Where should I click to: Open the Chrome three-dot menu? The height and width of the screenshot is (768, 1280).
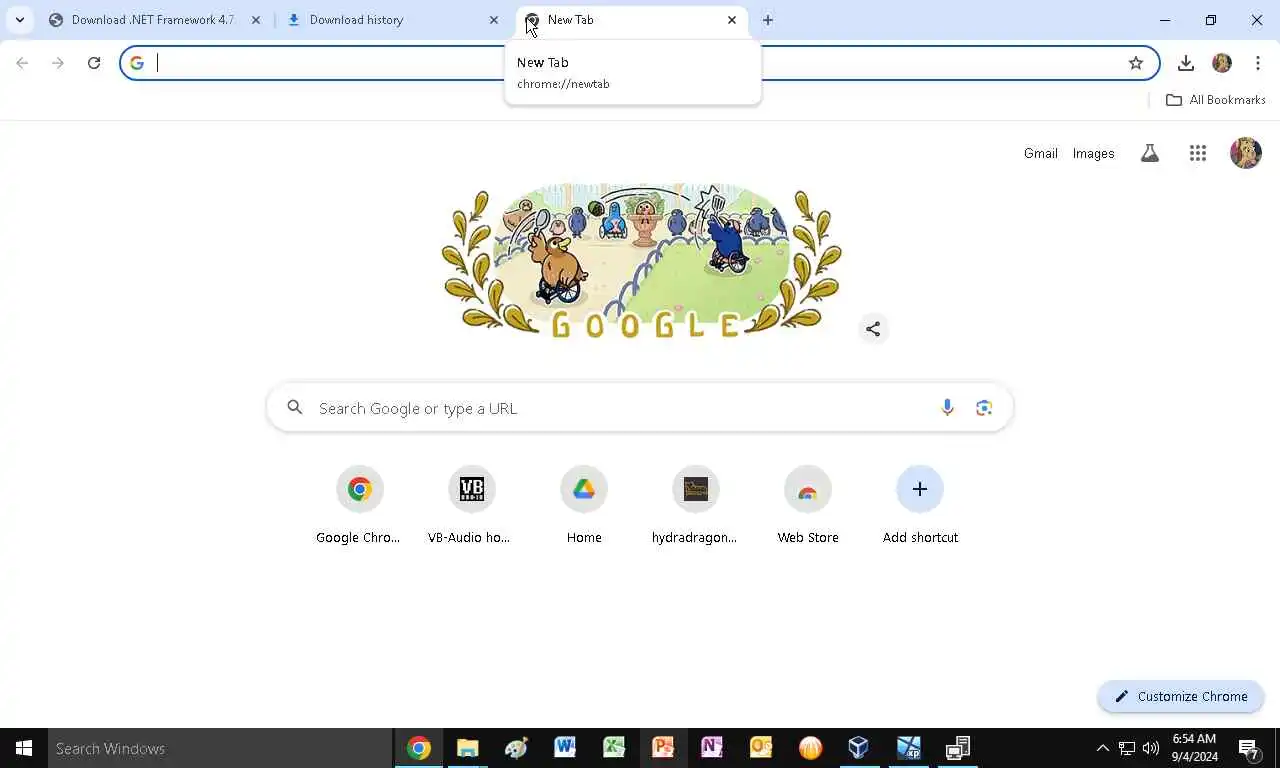1257,63
